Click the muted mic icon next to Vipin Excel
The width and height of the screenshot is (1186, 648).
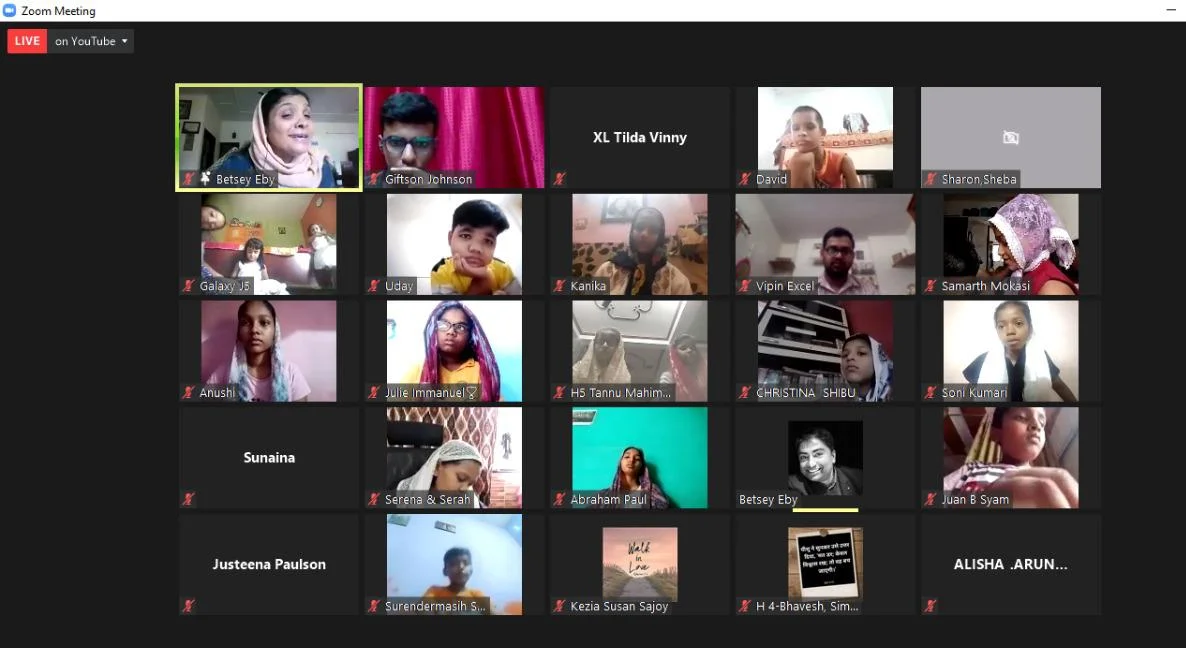point(745,286)
